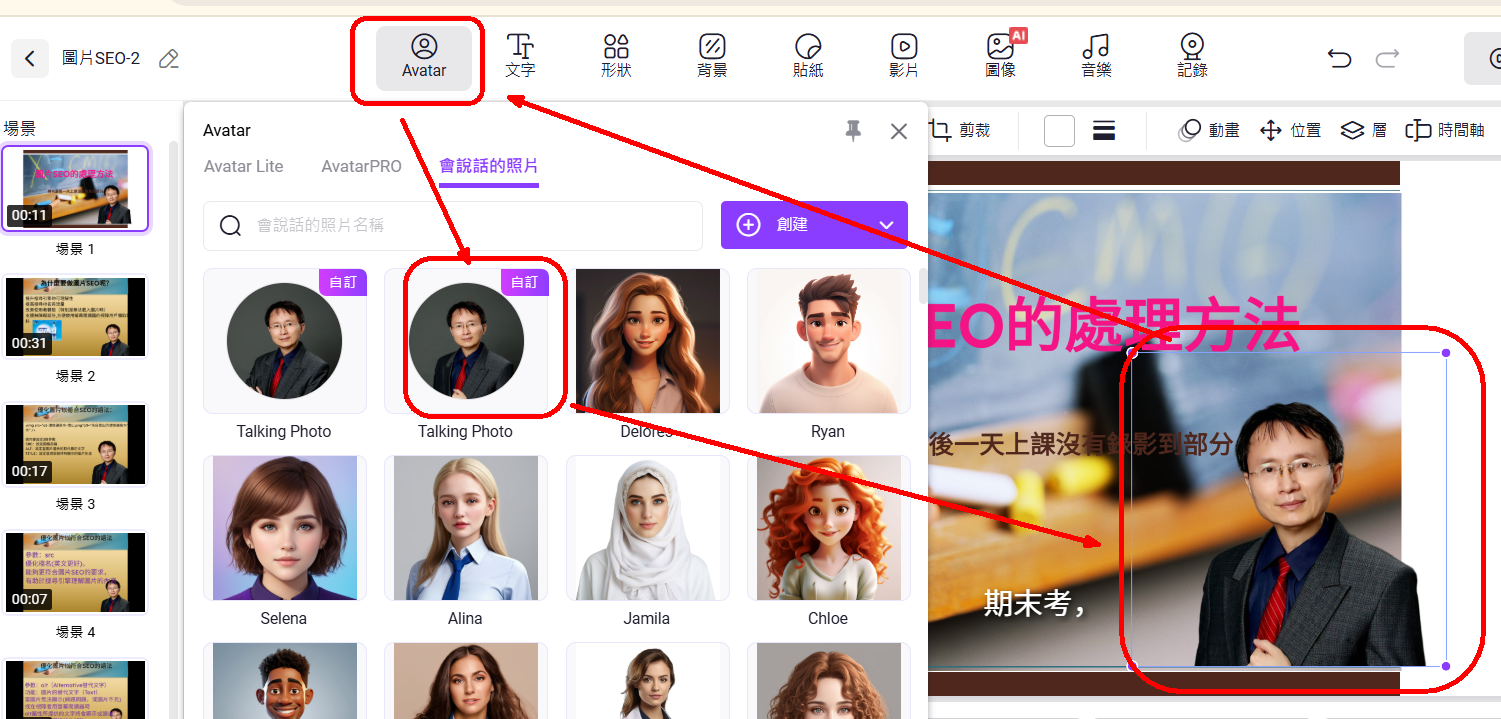This screenshot has width=1501, height=719.
Task: Open the 影片 video tool
Action: coord(904,56)
